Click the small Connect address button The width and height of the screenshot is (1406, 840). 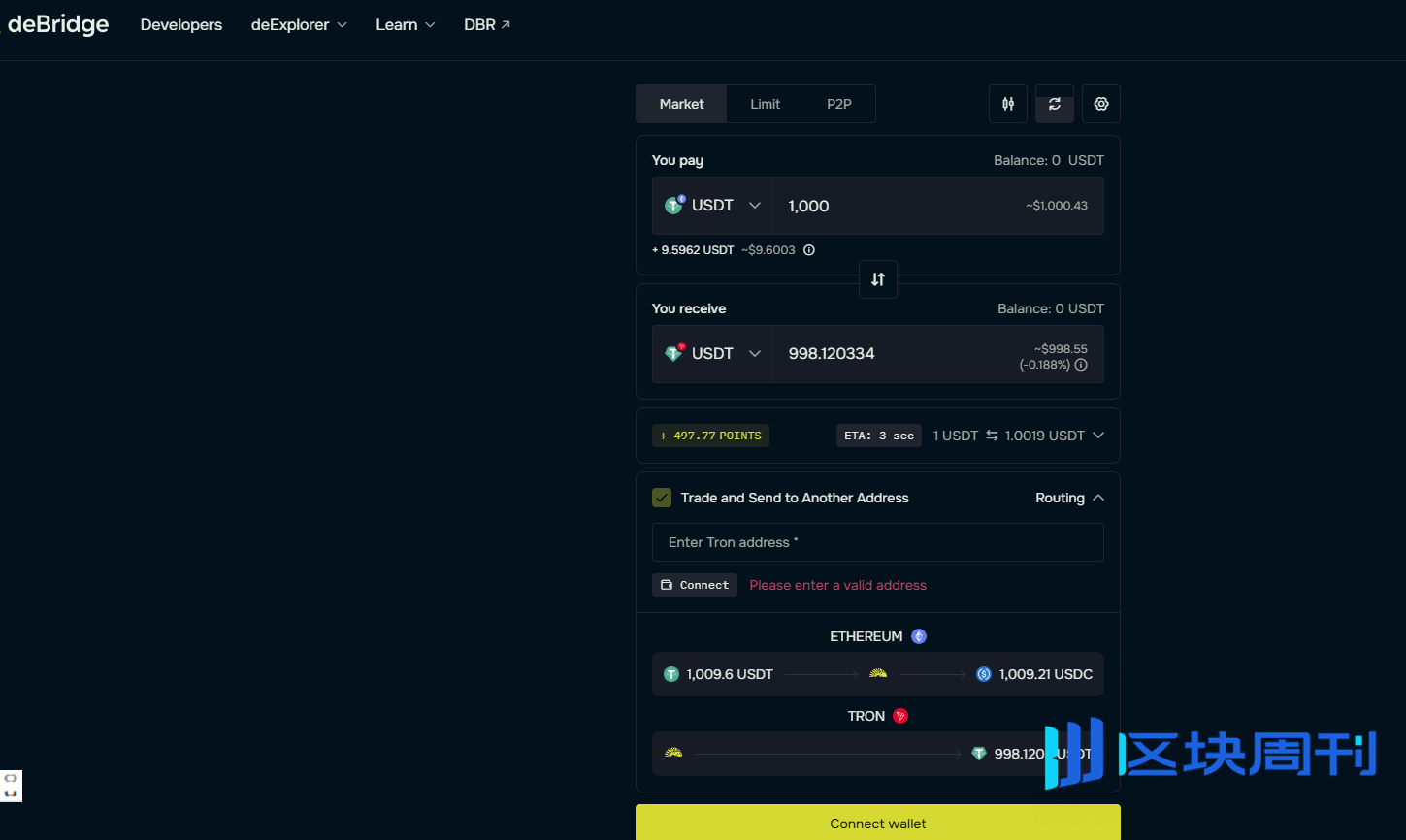695,585
